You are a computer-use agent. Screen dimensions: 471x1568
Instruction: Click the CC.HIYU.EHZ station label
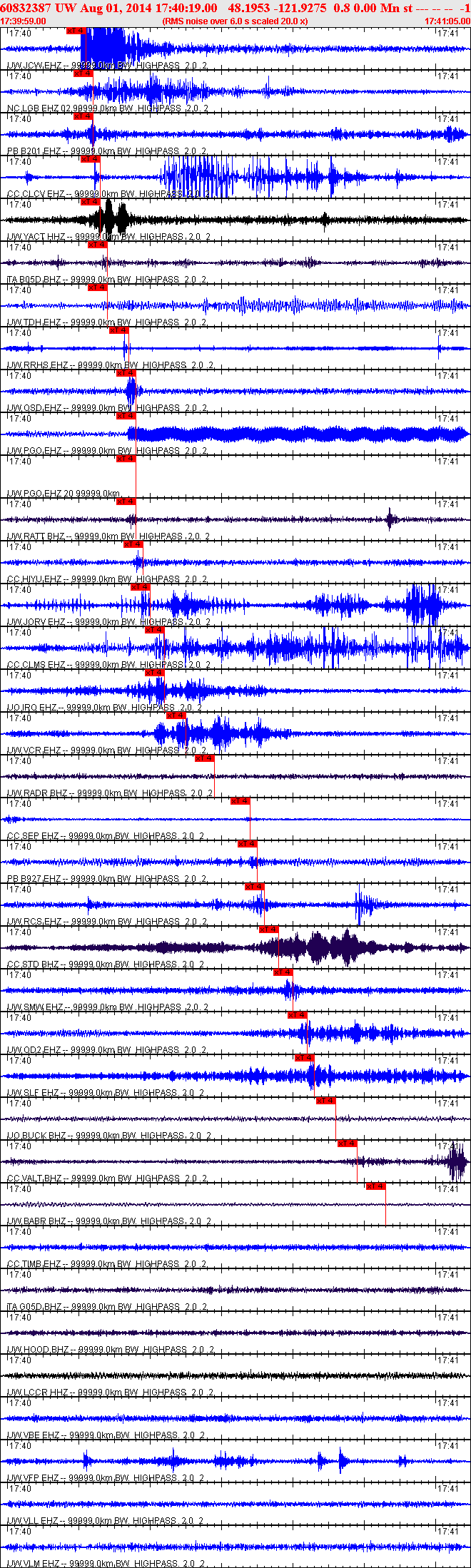coord(108,579)
